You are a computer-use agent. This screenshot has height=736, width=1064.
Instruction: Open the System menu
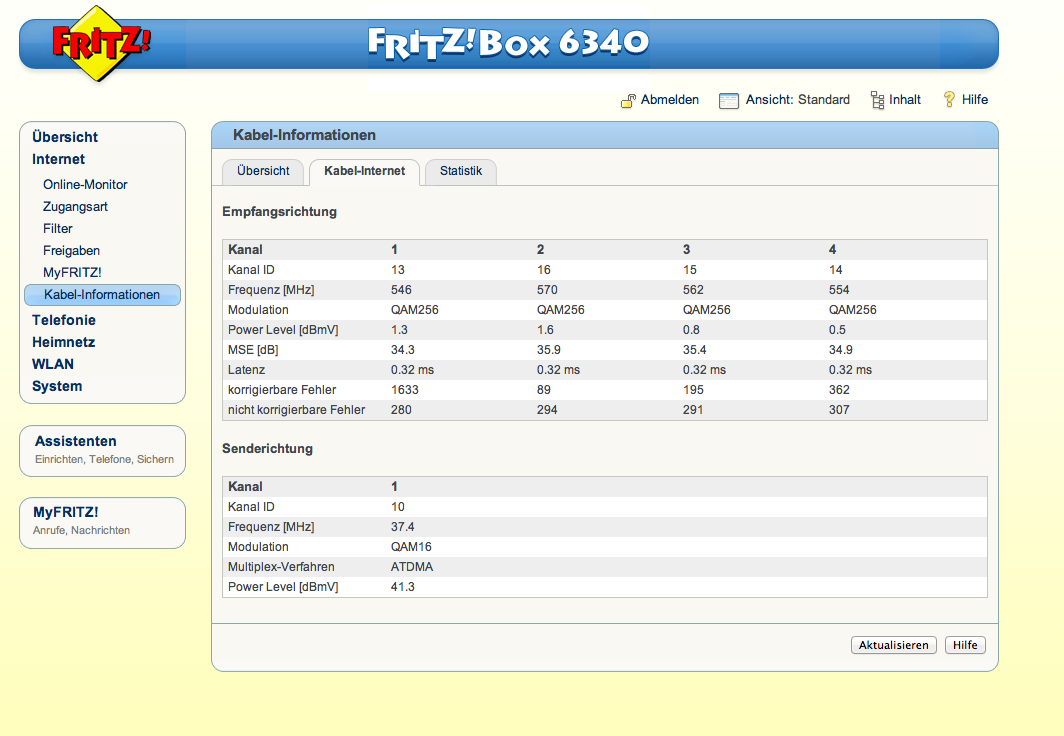point(57,387)
